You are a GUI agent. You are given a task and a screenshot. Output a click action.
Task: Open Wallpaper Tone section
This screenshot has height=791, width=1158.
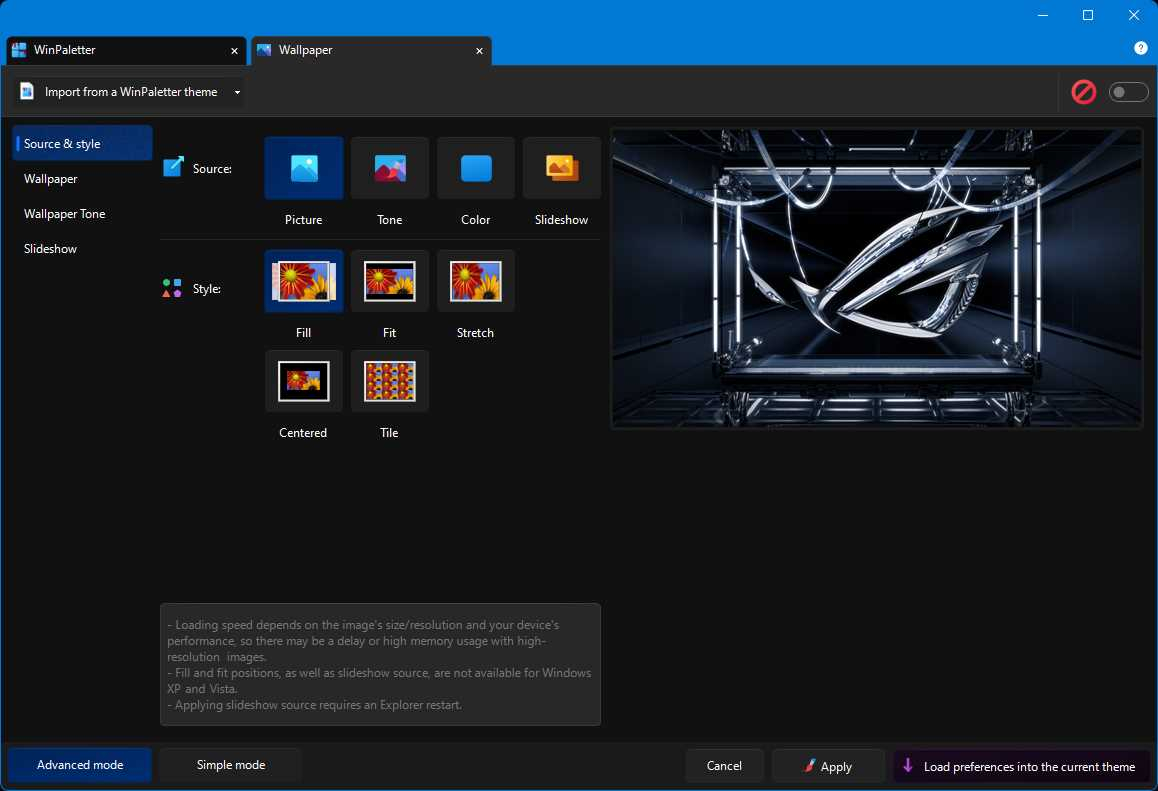82,213
